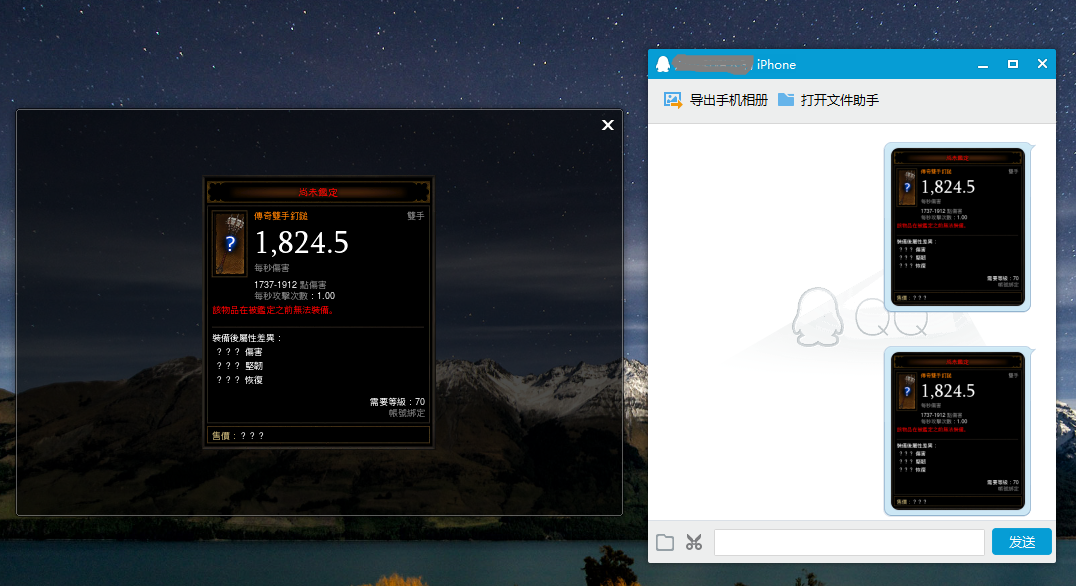Click the ? ? ? 傷害 stat row
Image resolution: width=1076 pixels, height=586 pixels.
(x=239, y=352)
